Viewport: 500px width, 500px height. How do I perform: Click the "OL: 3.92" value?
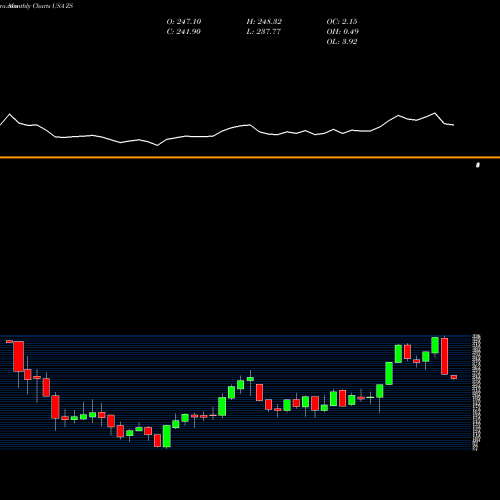point(342,42)
